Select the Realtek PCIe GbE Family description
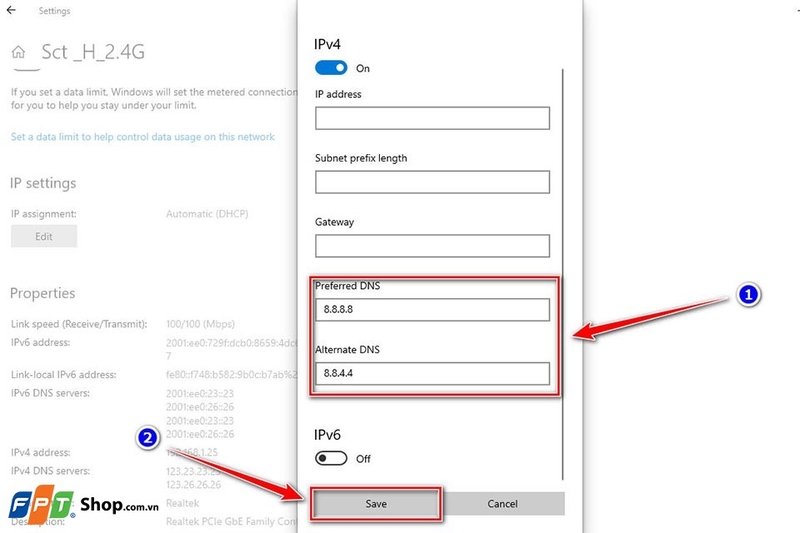 (x=231, y=521)
